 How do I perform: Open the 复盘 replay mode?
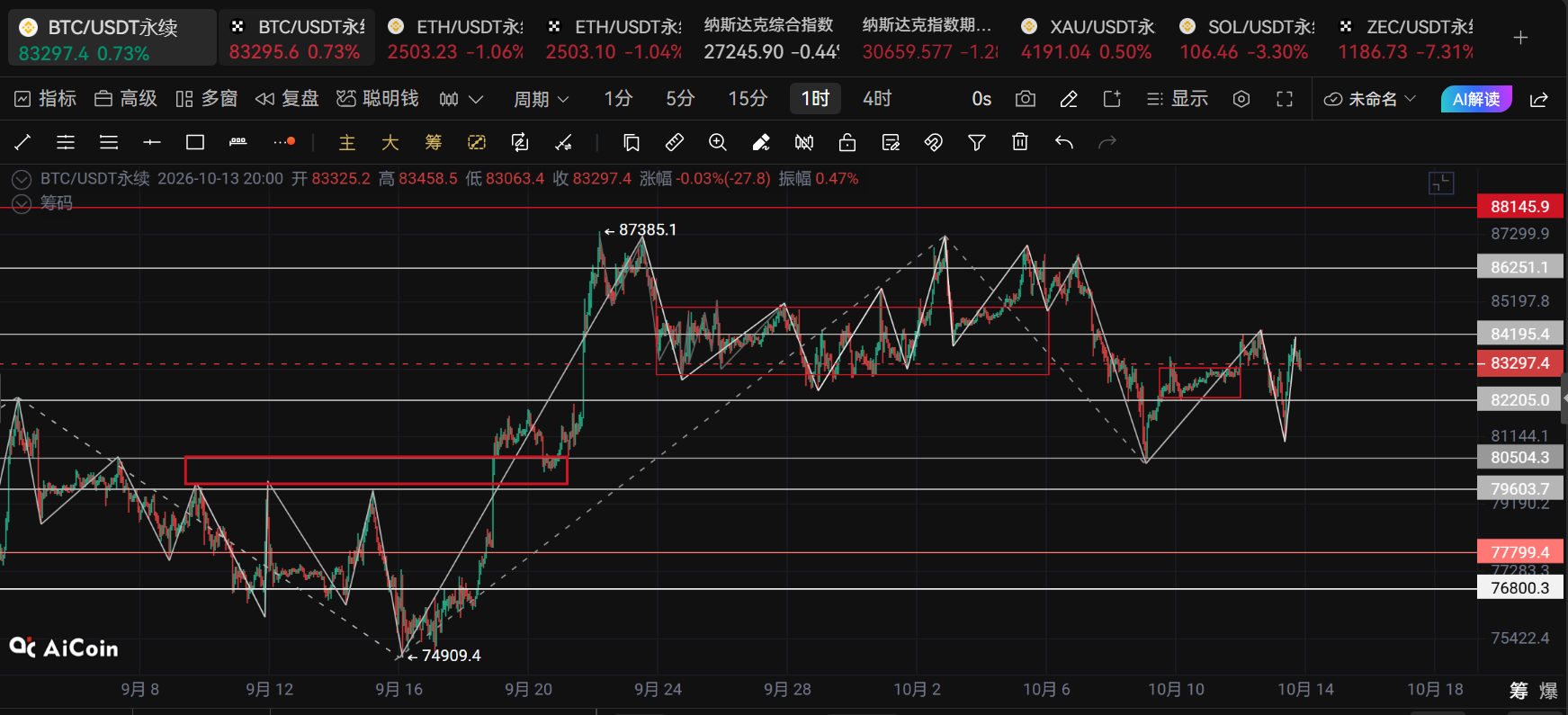[287, 99]
